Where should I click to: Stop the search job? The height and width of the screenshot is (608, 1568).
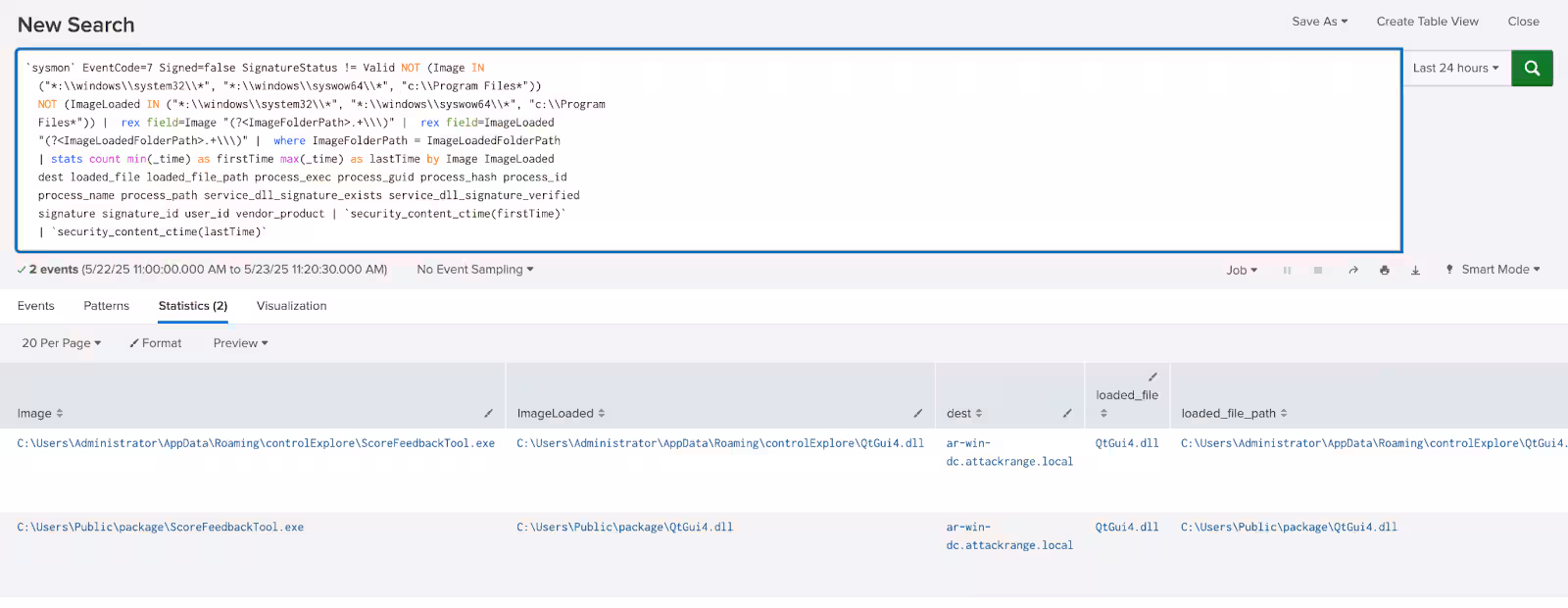[1318, 271]
